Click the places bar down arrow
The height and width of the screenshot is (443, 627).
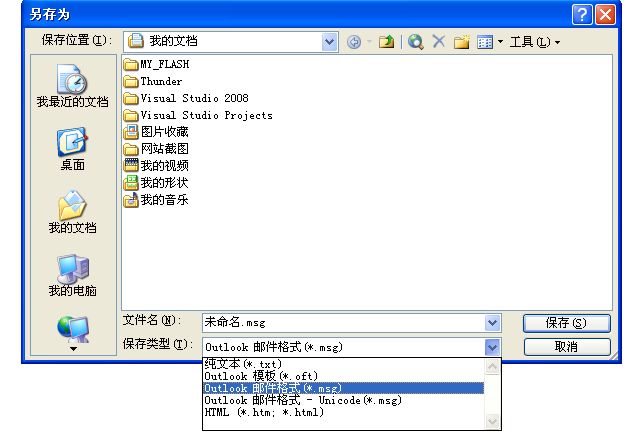pyautogui.click(x=73, y=349)
